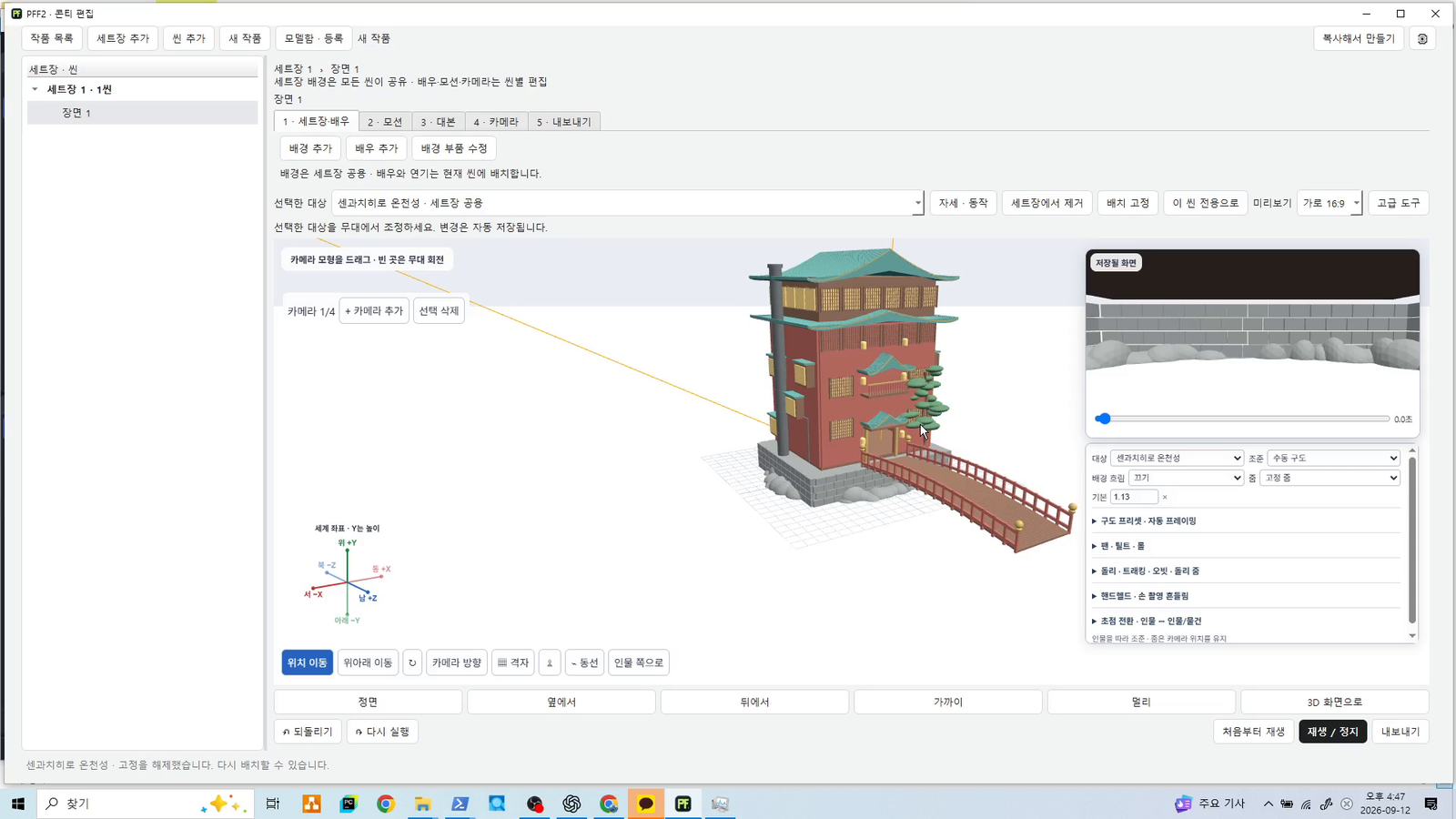Toggle the 격자 grid button
Viewport: 1456px width, 819px height.
(513, 662)
